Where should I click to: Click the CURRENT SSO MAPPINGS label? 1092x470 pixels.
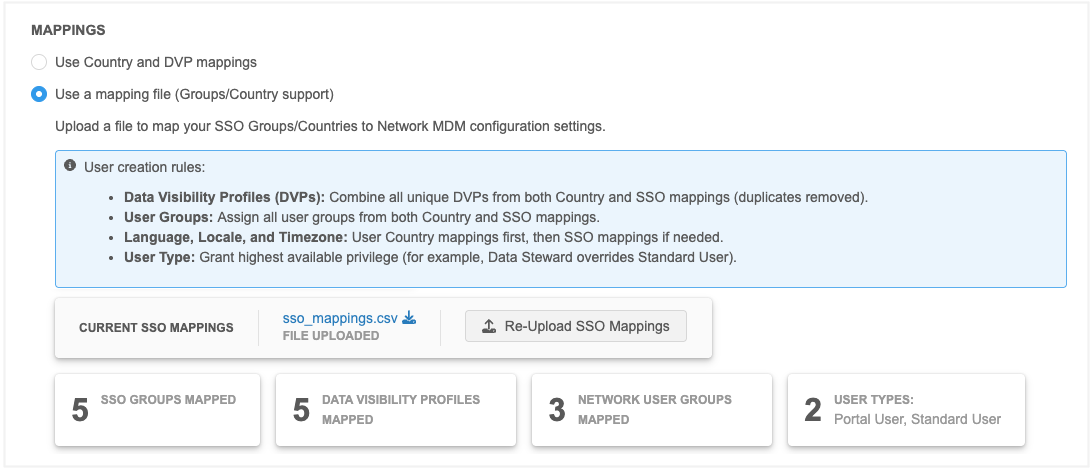[x=156, y=327]
